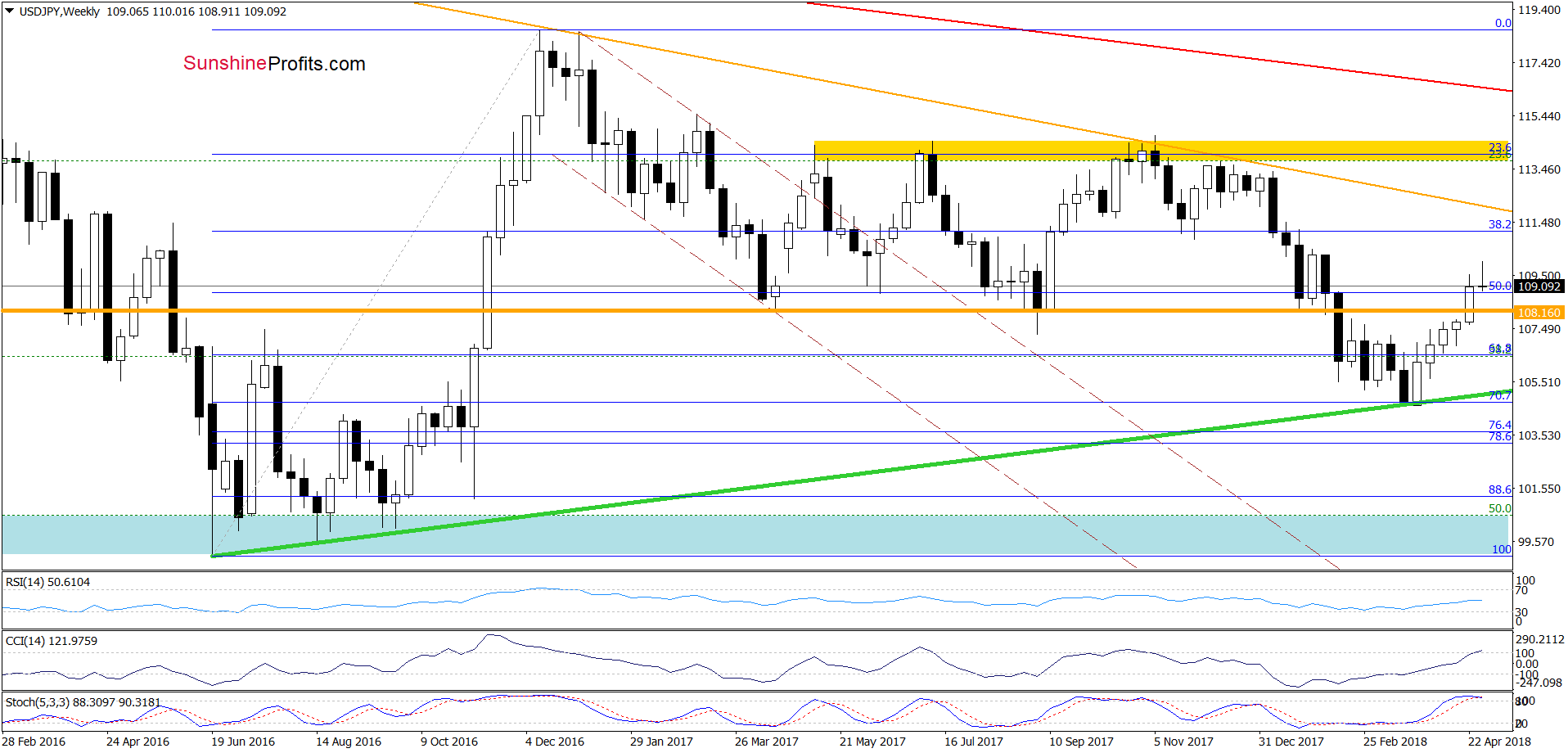Select the red declining trendline at top right
This screenshot has width=1568, height=753.
(x=1159, y=47)
